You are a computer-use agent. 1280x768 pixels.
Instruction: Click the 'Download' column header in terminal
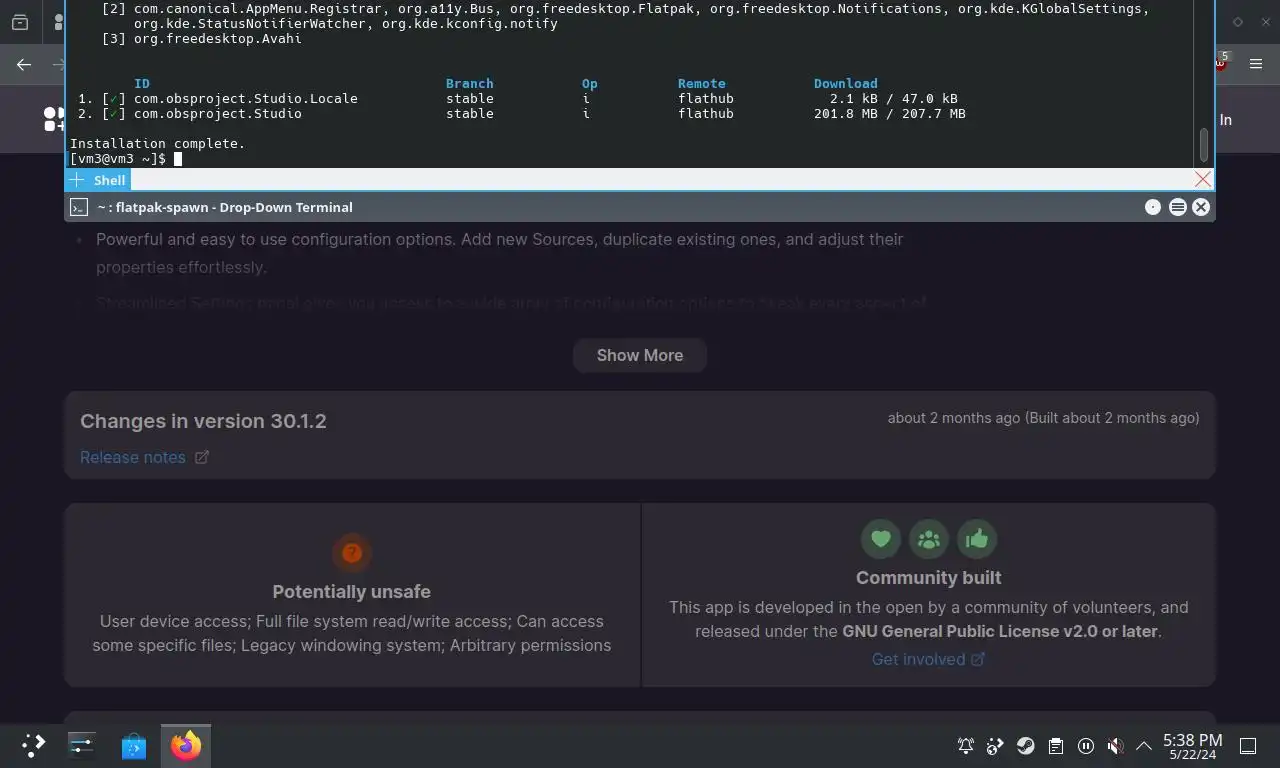pyautogui.click(x=845, y=84)
